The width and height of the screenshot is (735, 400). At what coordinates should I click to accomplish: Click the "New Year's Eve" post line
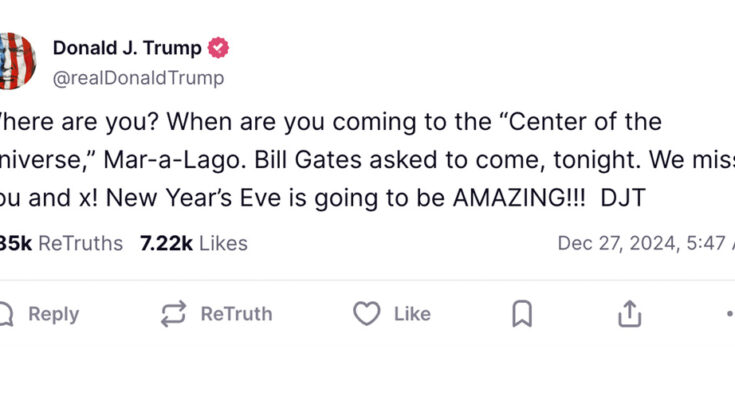(x=300, y=196)
